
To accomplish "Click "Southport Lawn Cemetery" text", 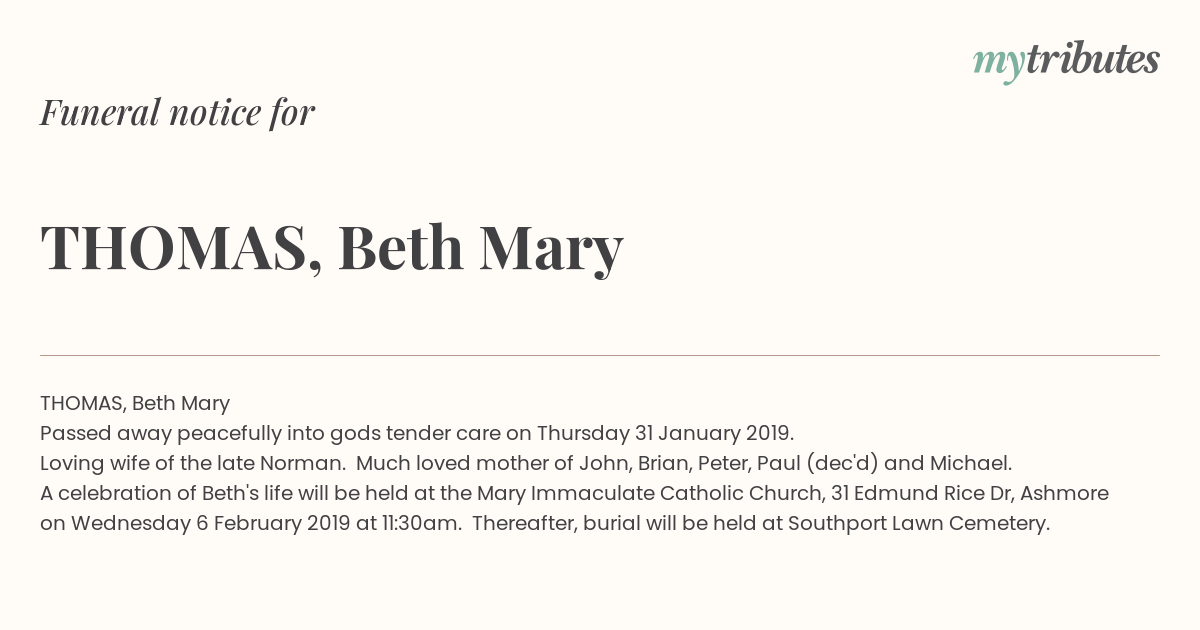I will tap(917, 524).
